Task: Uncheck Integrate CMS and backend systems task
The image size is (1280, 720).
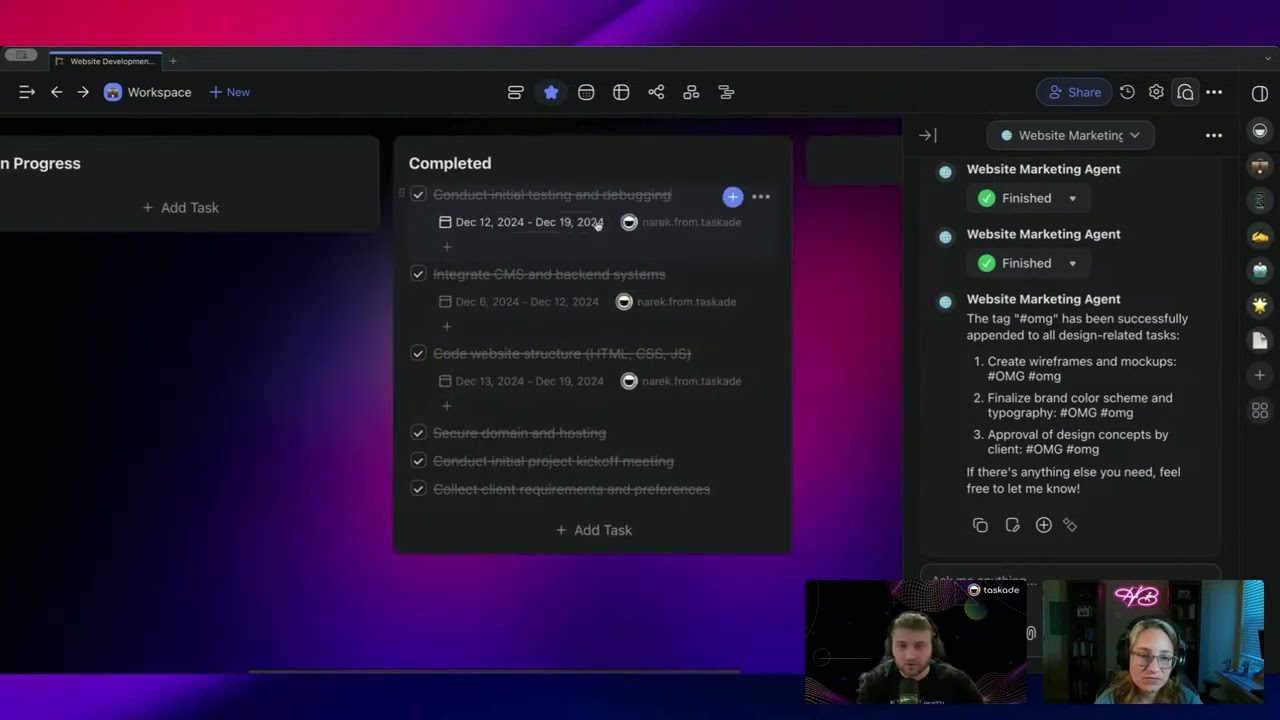Action: 418,274
